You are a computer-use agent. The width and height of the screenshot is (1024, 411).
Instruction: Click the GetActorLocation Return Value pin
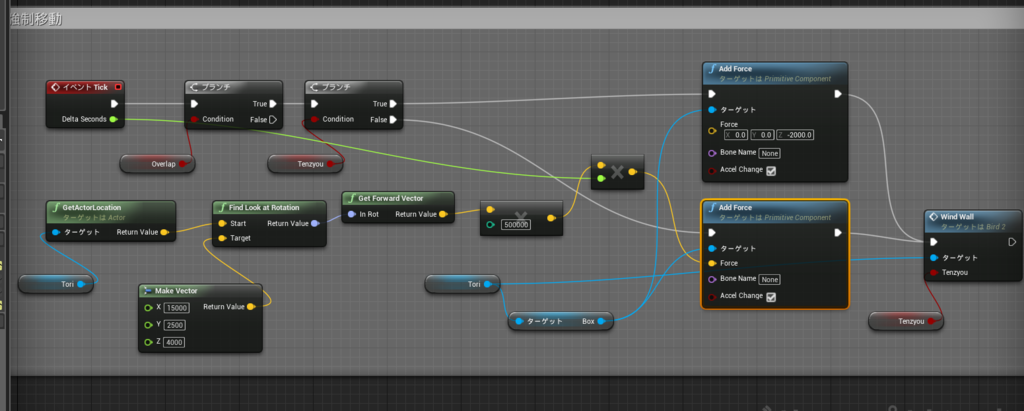point(164,232)
